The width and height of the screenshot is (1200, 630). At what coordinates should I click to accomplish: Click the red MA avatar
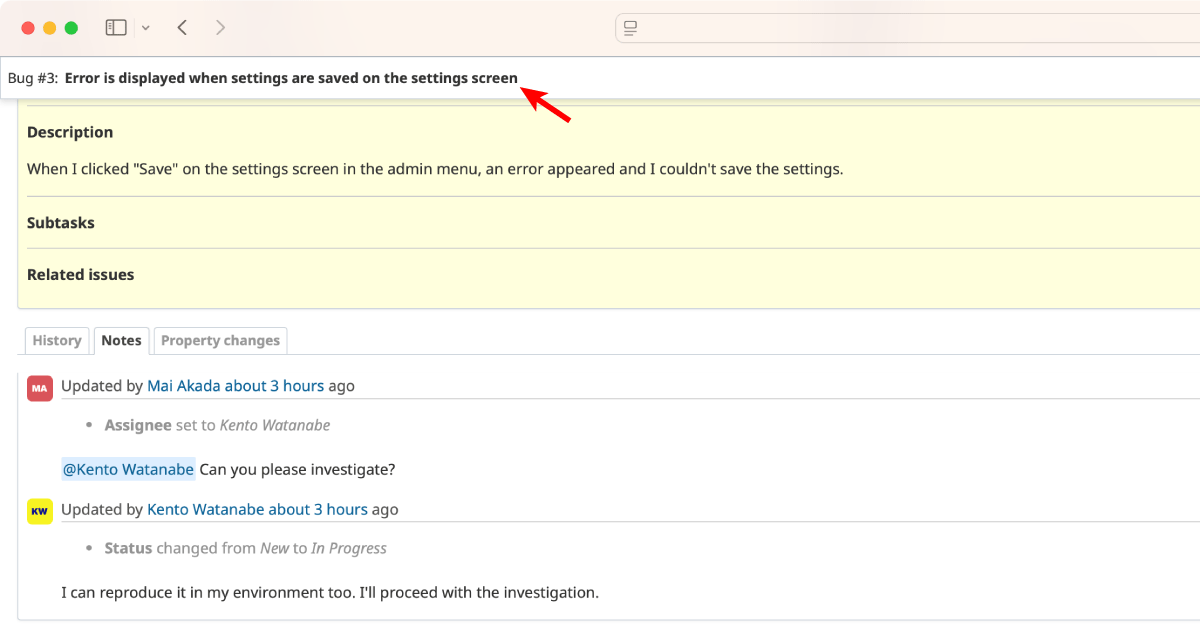pyautogui.click(x=40, y=388)
